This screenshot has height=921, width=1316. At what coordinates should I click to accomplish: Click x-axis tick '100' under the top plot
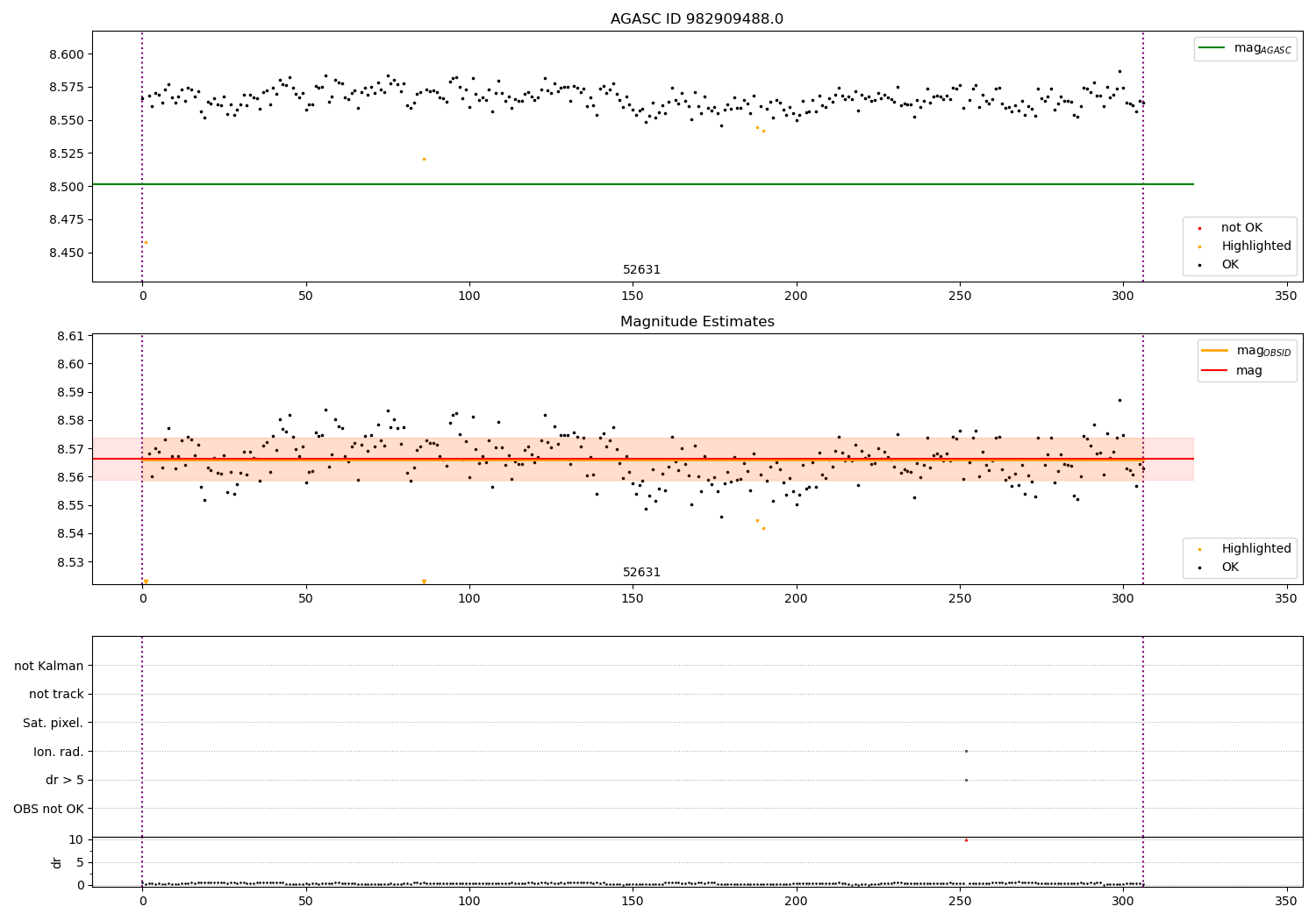(x=469, y=296)
